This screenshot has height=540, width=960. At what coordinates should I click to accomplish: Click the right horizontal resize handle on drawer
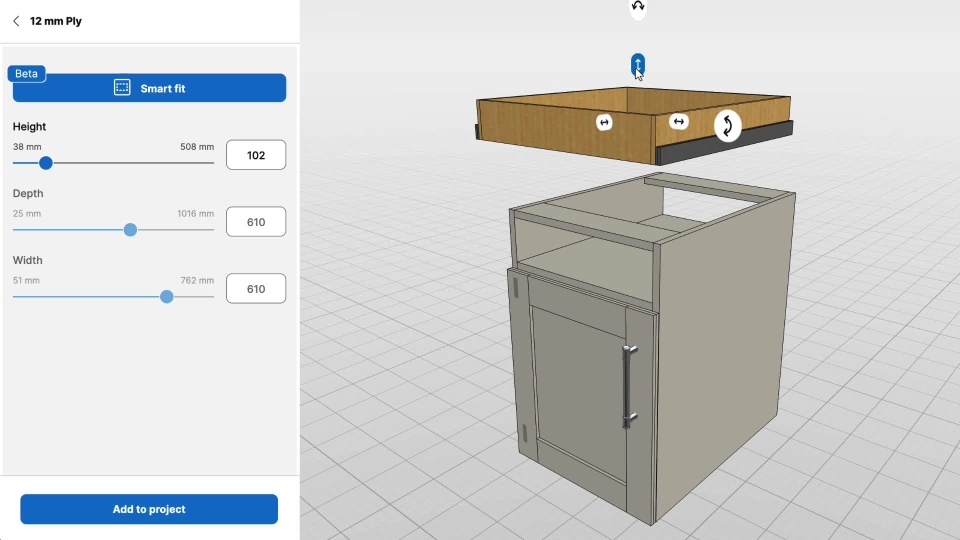pyautogui.click(x=678, y=121)
